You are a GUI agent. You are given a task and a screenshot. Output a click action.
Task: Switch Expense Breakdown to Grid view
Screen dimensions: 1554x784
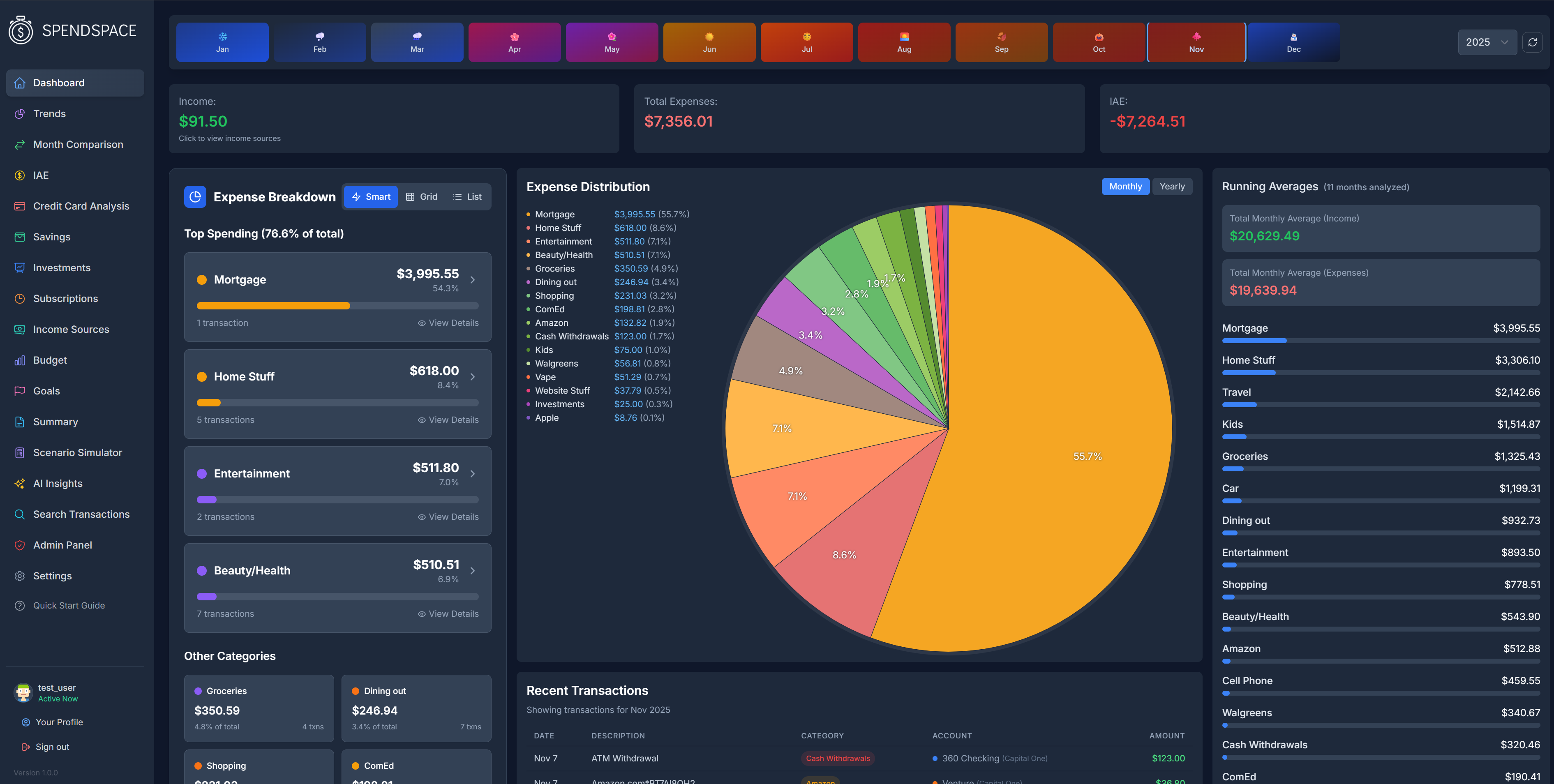point(422,196)
